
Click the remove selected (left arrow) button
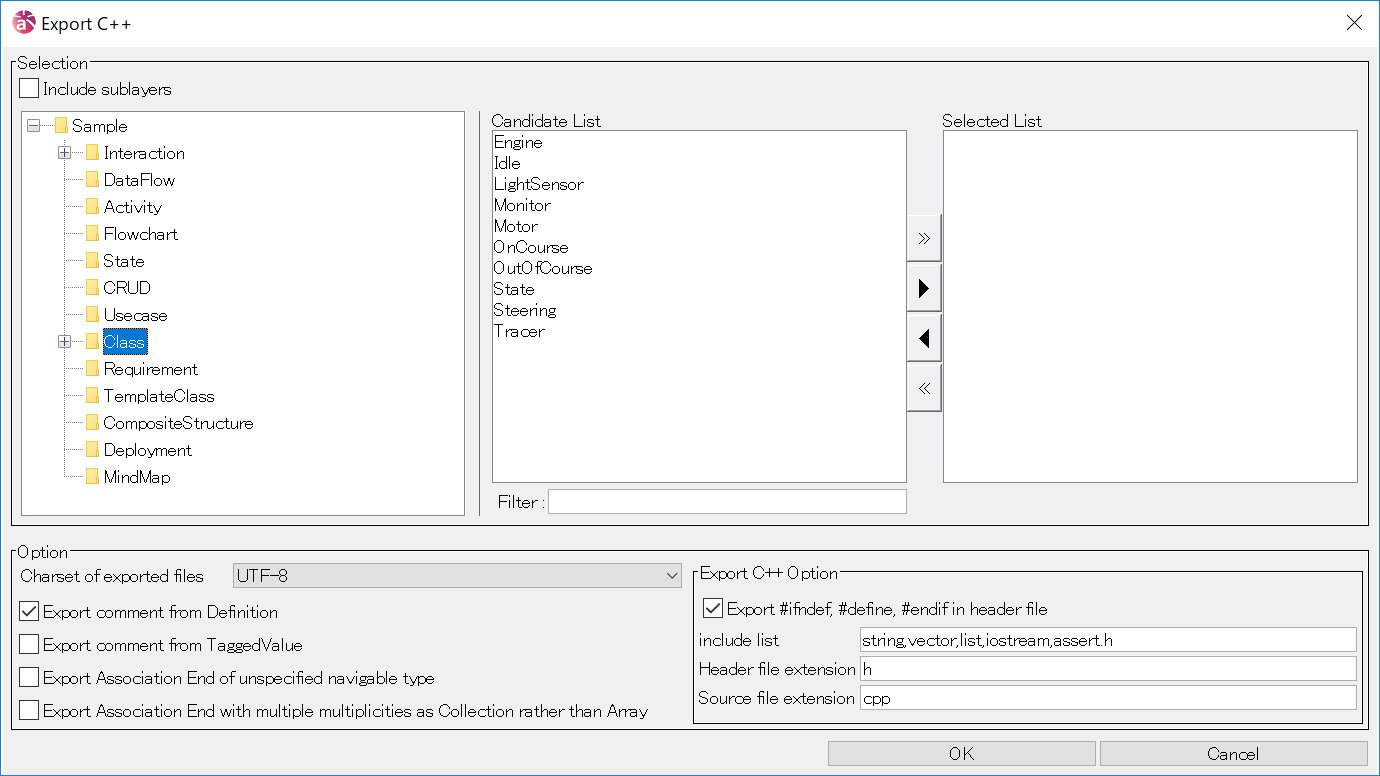(x=924, y=339)
